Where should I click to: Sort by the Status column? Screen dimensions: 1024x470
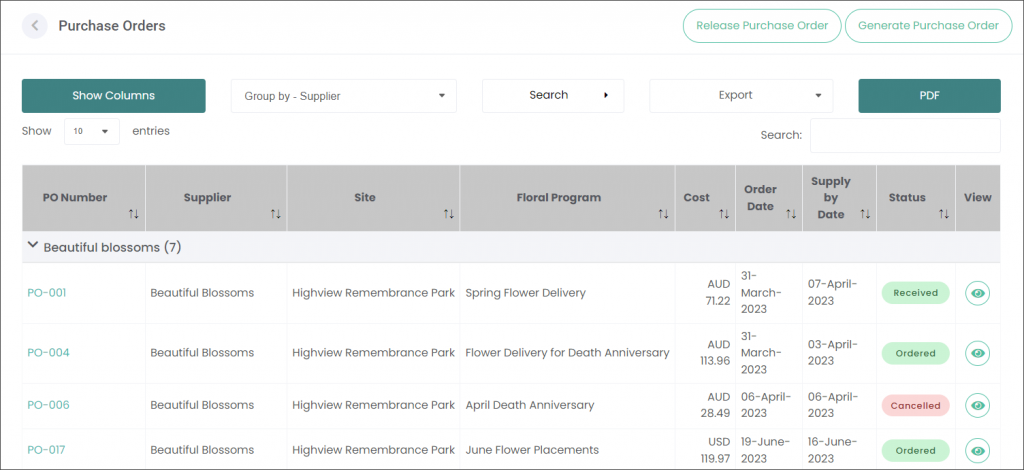coord(943,214)
